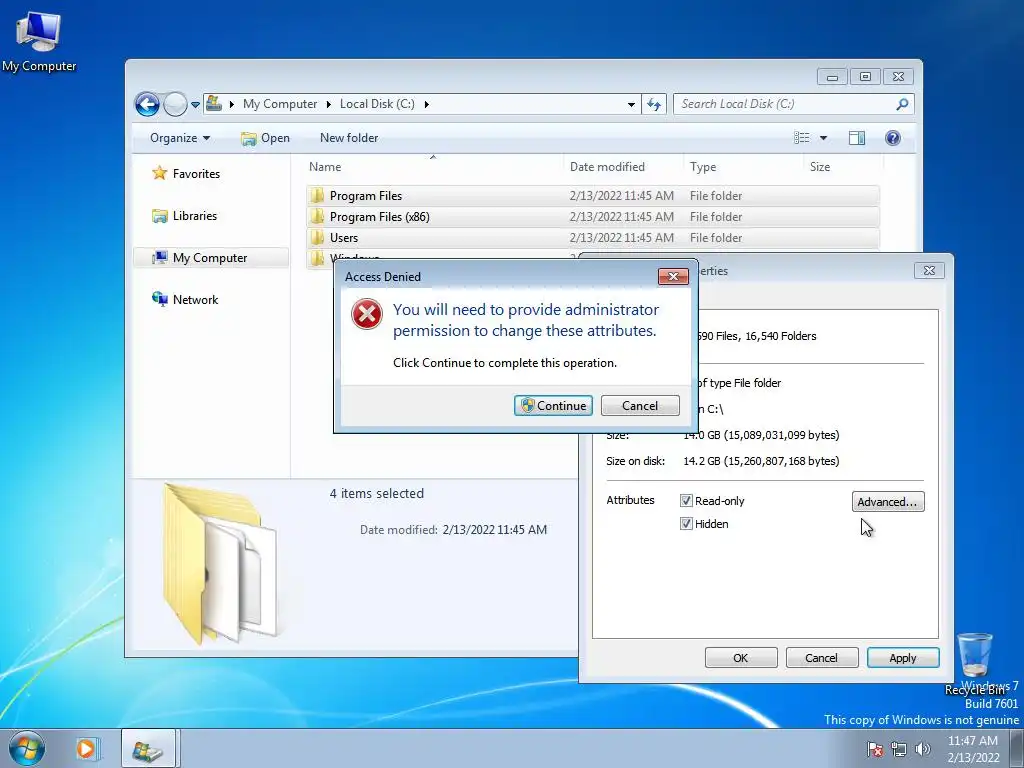Click the magnifier icon in search box

click(903, 104)
